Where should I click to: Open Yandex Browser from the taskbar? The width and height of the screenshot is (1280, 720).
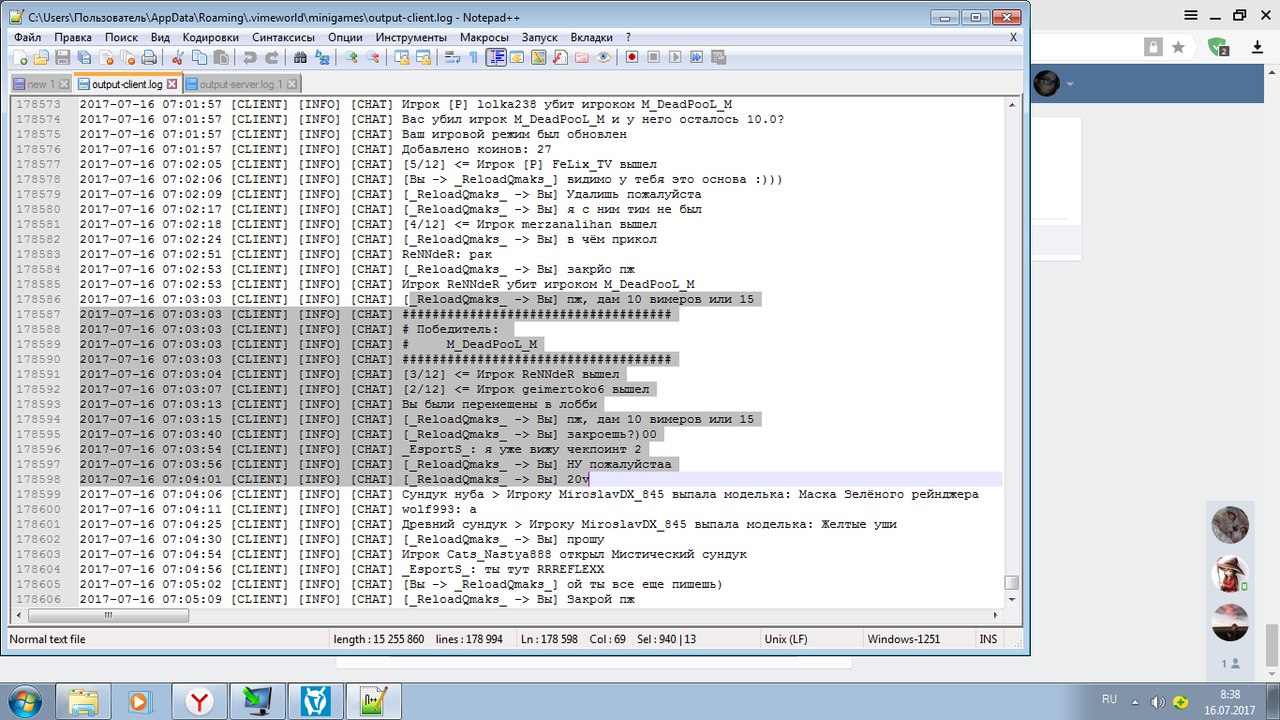click(x=200, y=700)
